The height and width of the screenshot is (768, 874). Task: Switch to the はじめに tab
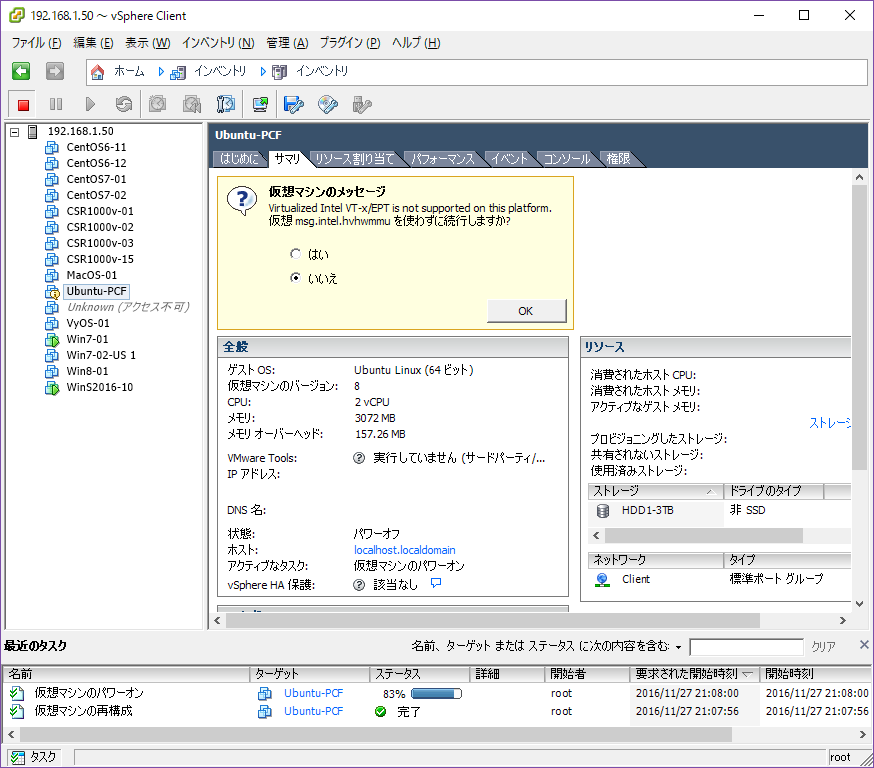pyautogui.click(x=239, y=159)
